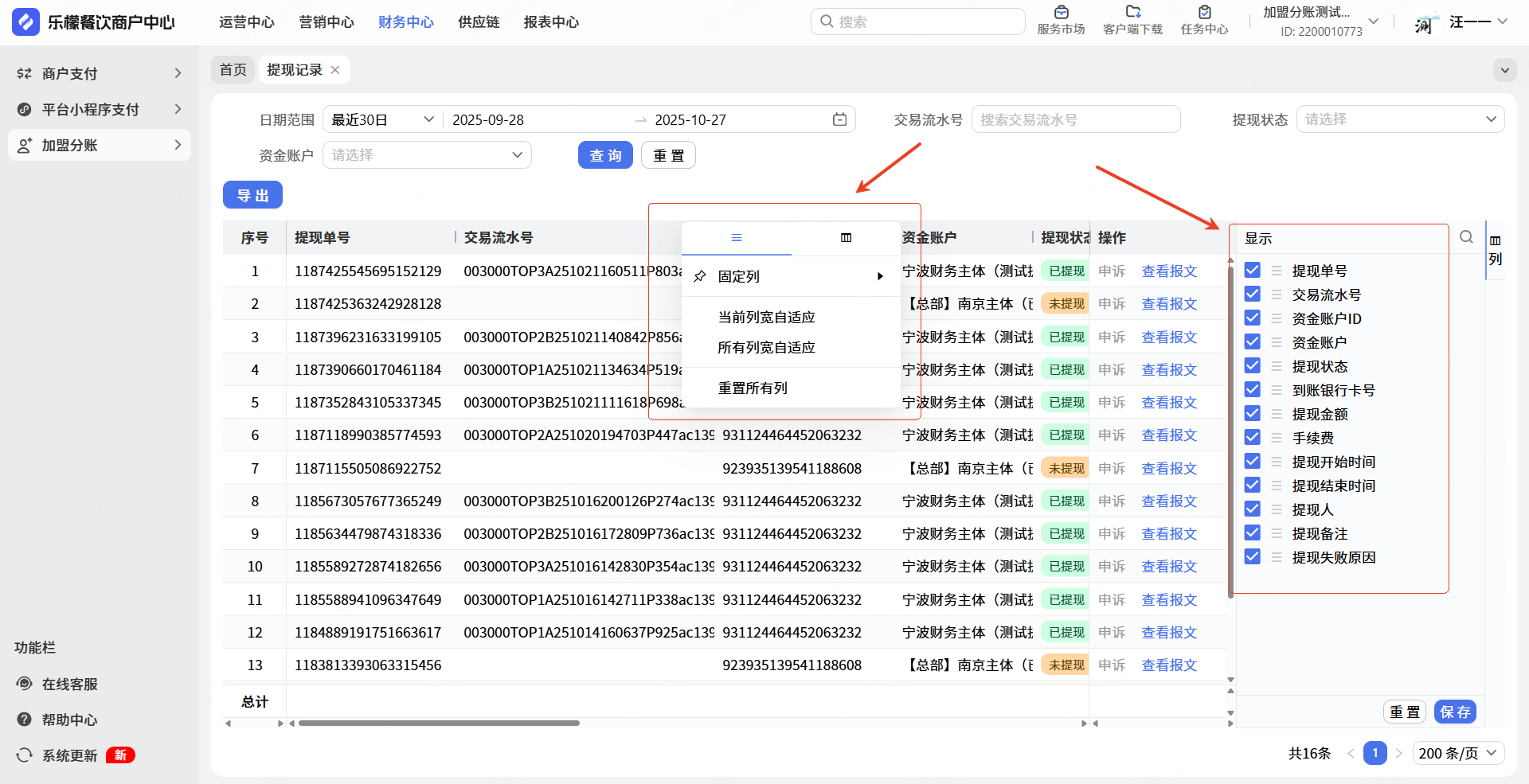The height and width of the screenshot is (784, 1529).
Task: Uncheck the 提现单号 column checkbox
Action: pos(1253,271)
